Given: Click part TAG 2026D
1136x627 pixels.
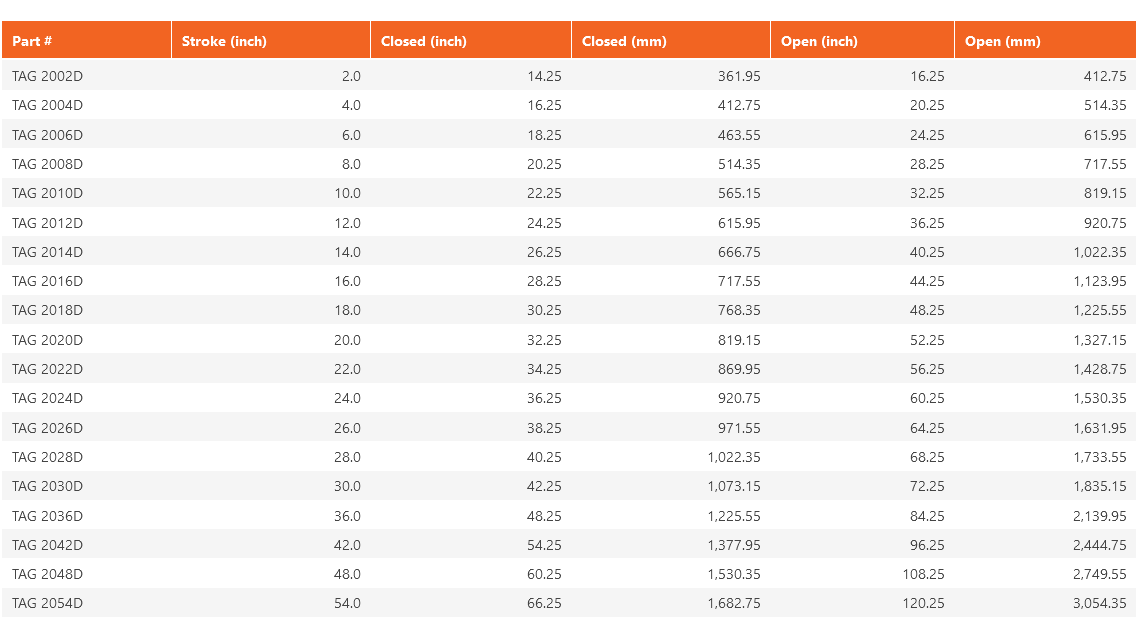Looking at the screenshot, I should (47, 428).
